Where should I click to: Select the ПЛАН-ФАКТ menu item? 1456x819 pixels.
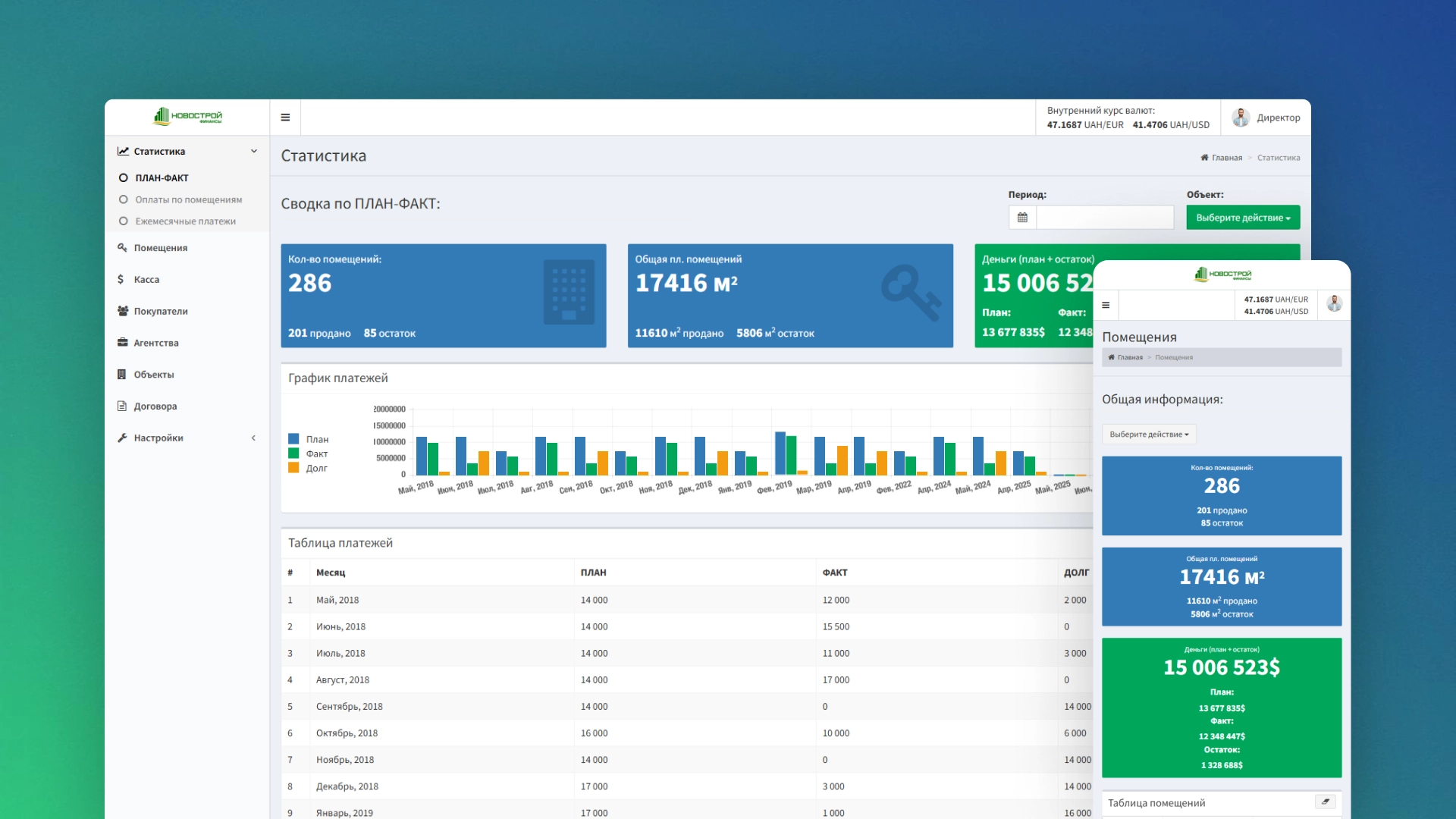click(x=162, y=177)
